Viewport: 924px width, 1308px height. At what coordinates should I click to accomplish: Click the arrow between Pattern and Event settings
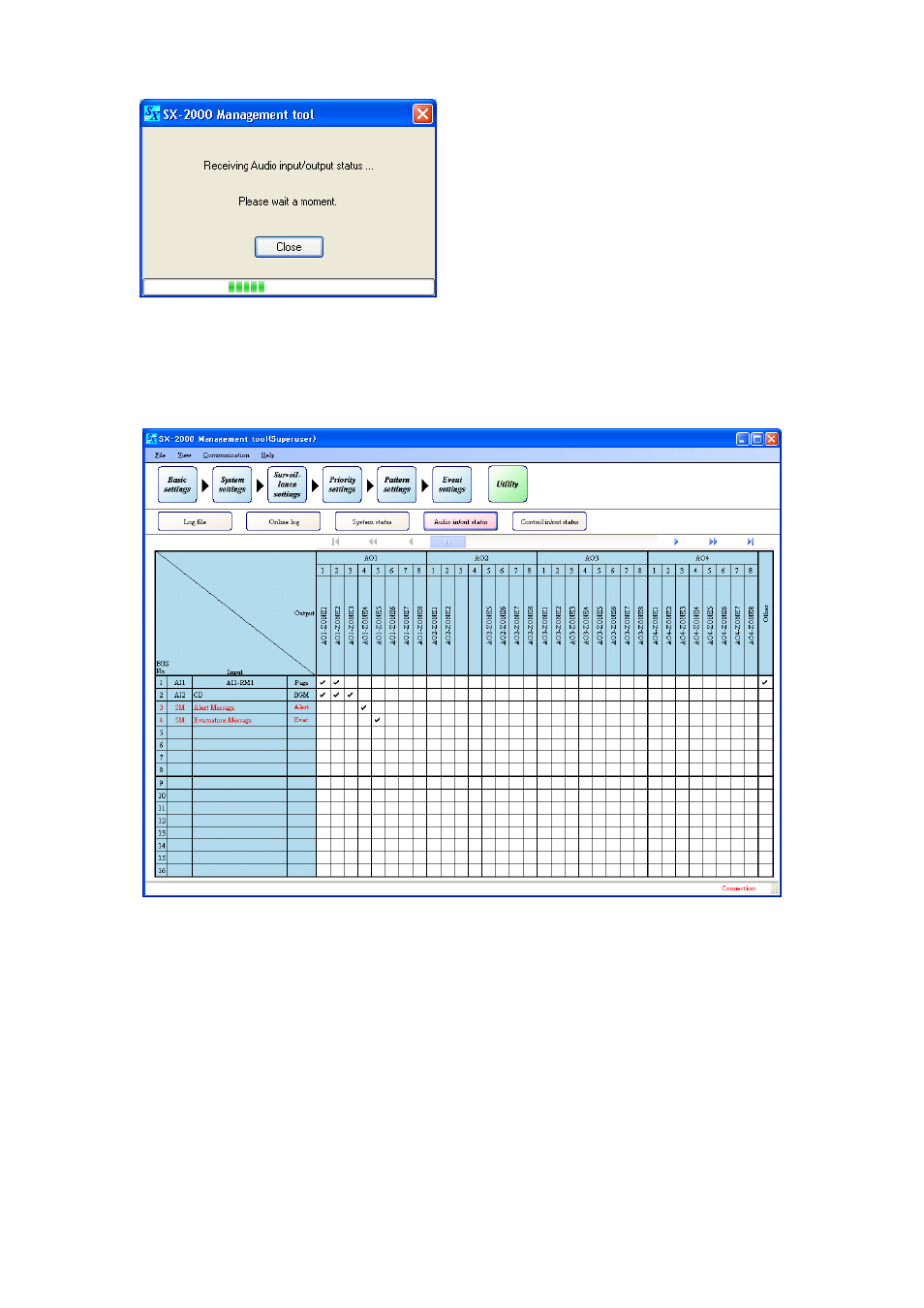coord(425,485)
